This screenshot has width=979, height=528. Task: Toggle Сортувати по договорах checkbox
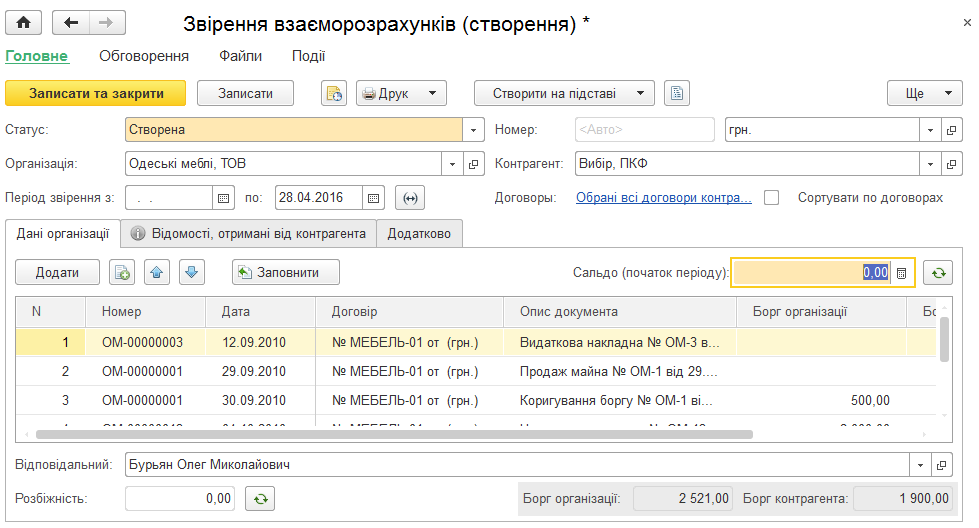(x=772, y=198)
